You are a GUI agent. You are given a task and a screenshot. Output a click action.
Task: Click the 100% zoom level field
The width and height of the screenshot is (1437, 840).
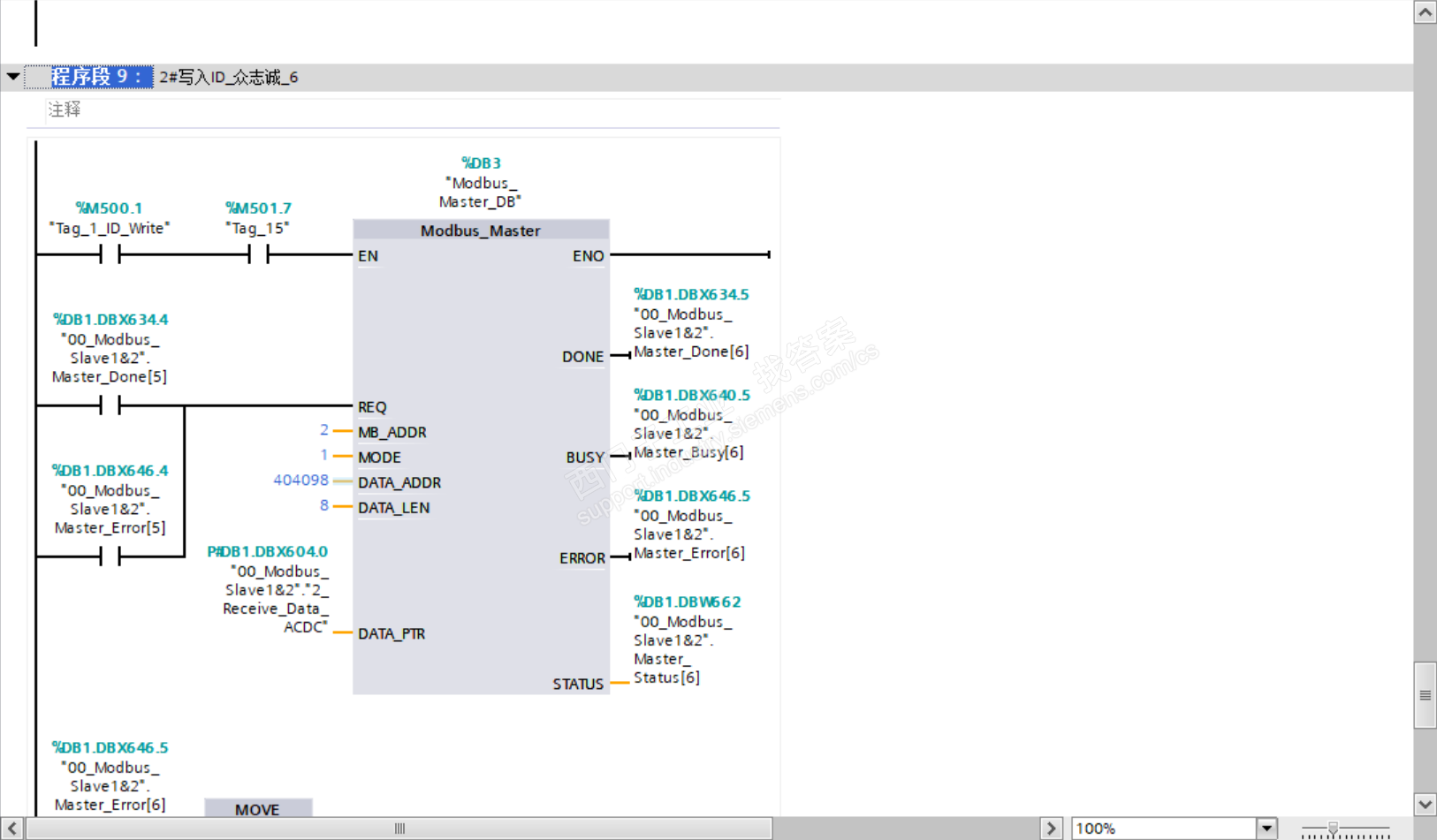coord(1164,829)
